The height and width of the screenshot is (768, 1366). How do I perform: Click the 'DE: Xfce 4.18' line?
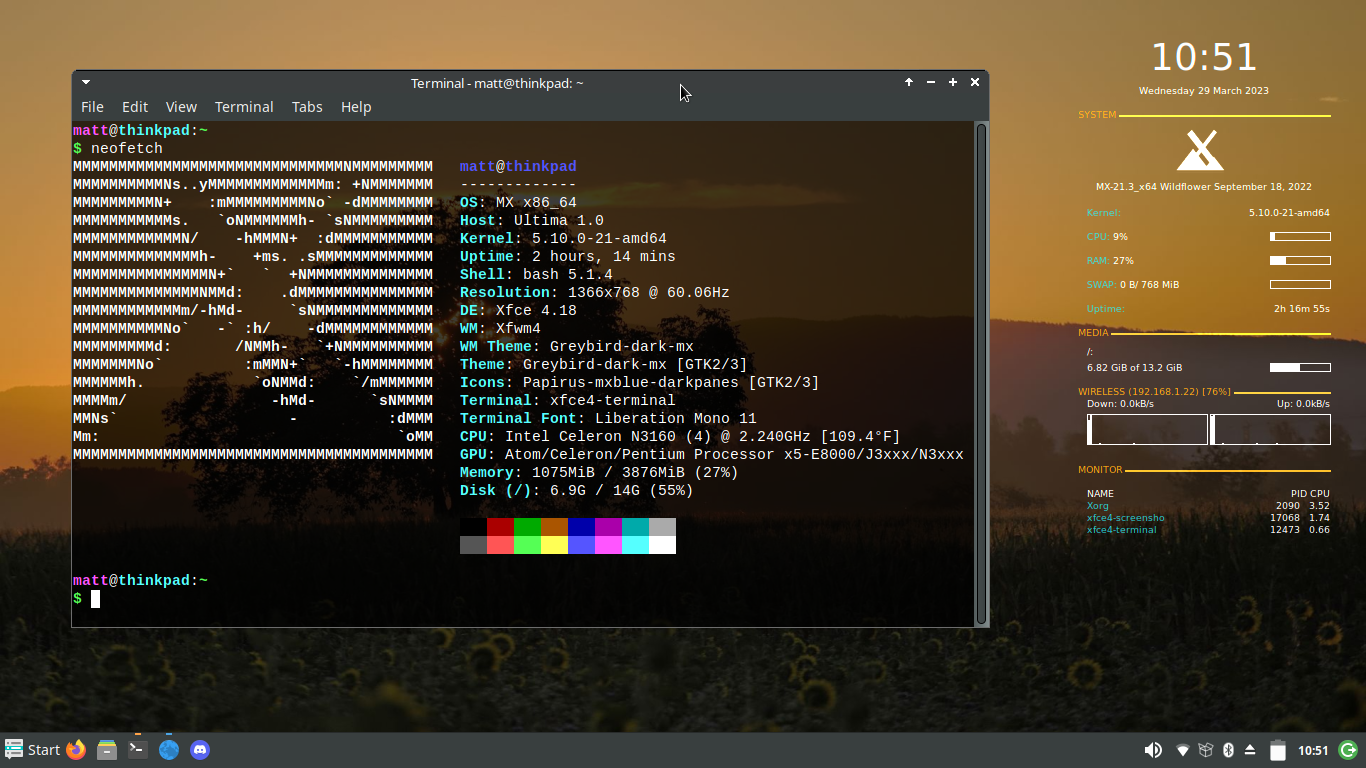pos(518,311)
